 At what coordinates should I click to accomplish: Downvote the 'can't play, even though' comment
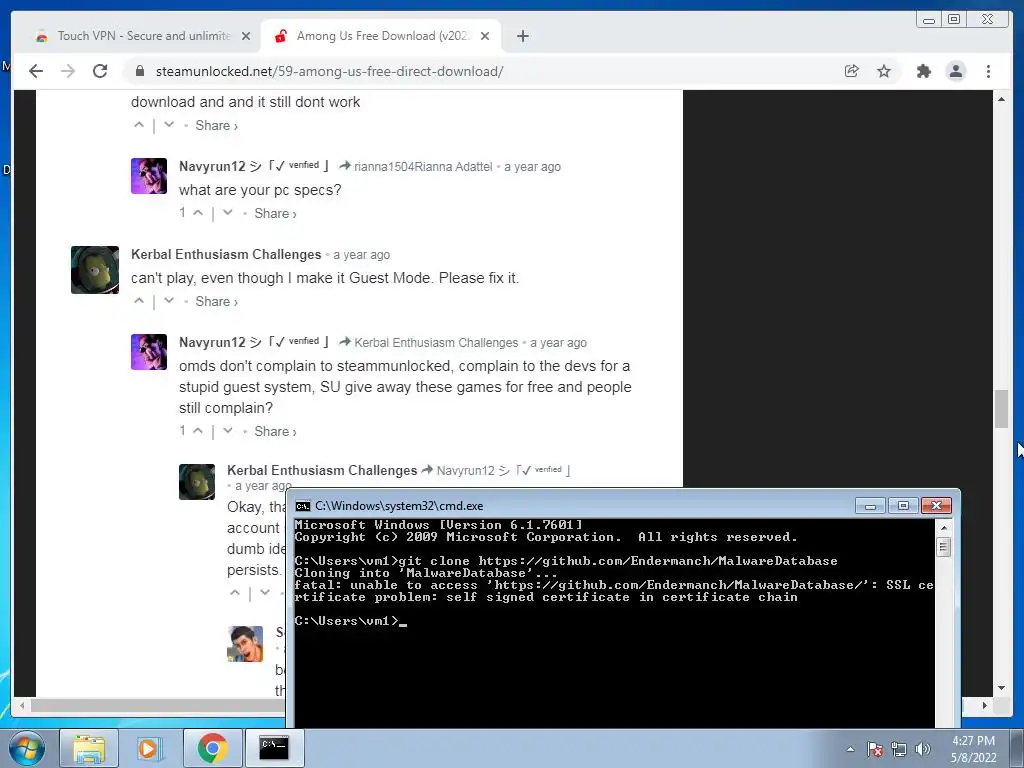[168, 300]
